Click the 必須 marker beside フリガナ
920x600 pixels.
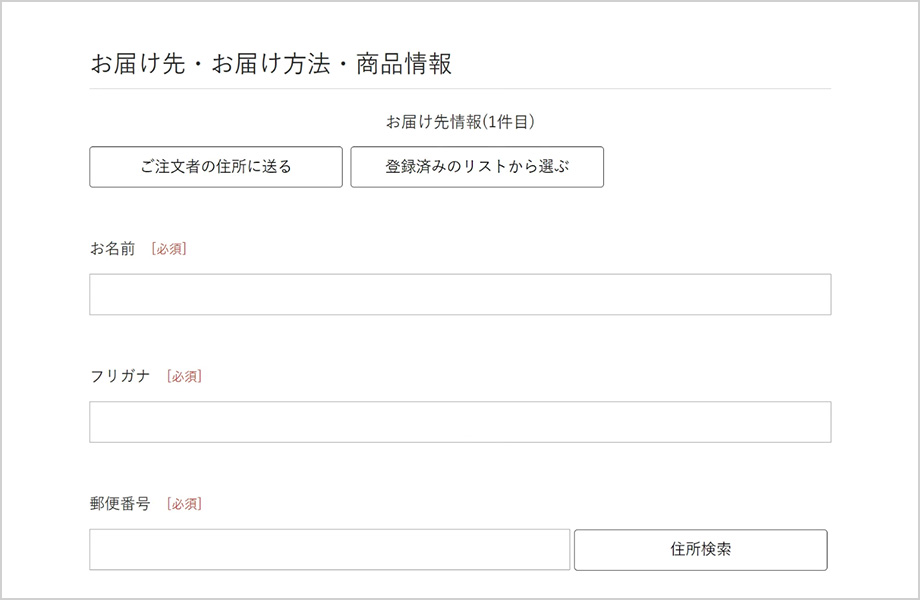tap(184, 376)
